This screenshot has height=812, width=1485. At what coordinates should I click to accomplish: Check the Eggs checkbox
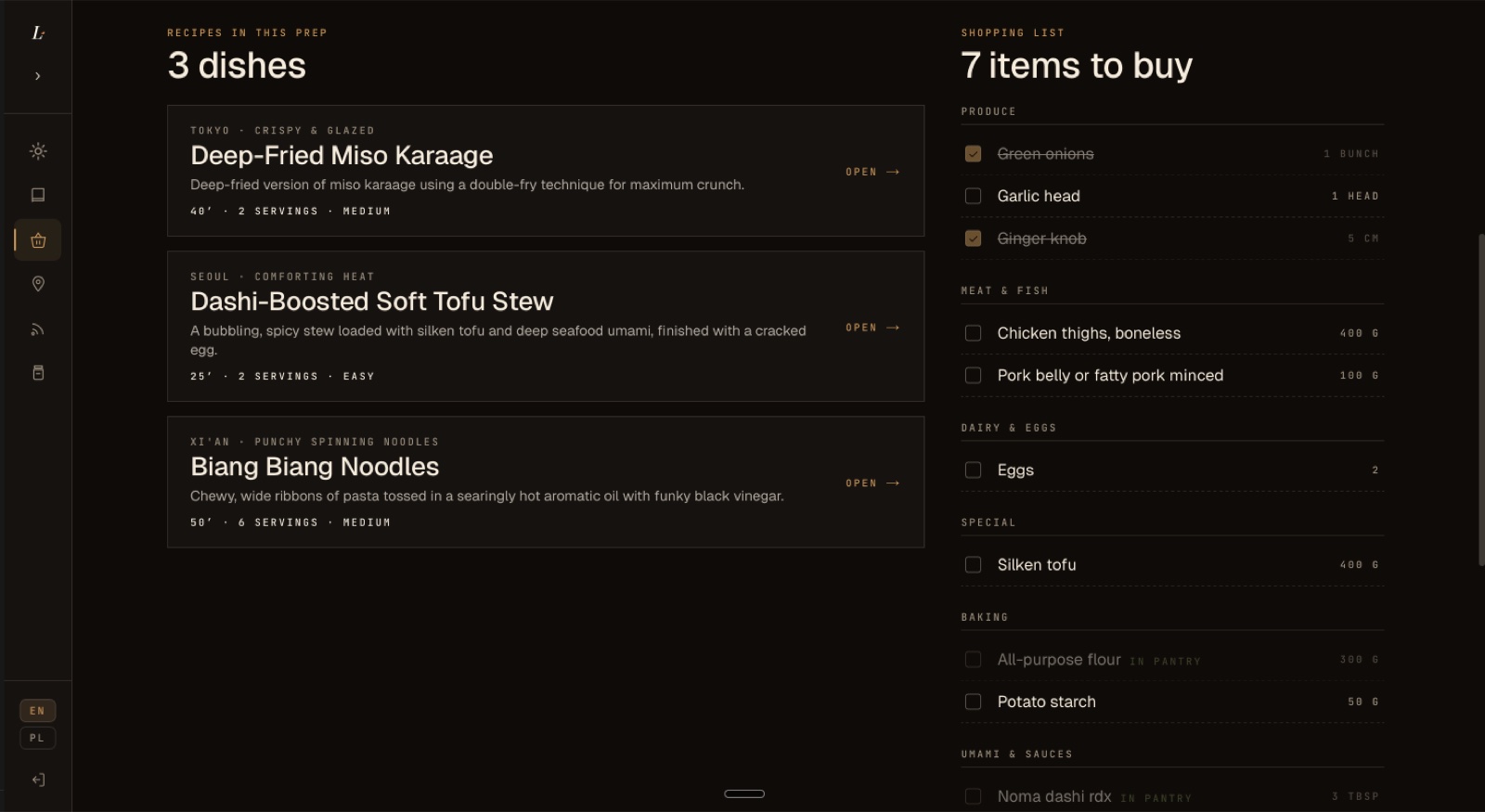973,470
